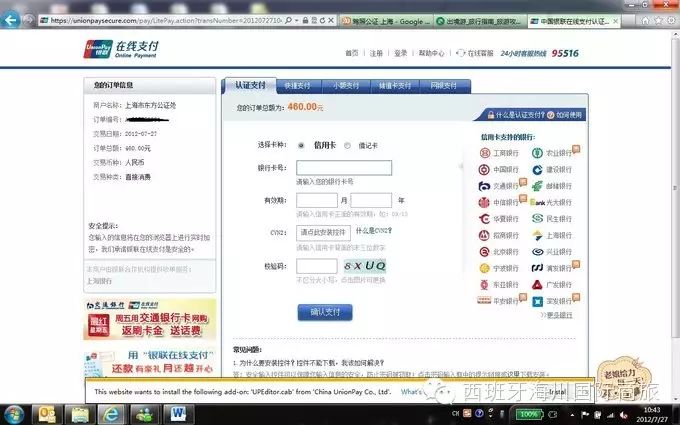Screen dimensions: 680x425
Task: Click the 东亚银行 bank icon
Action: tap(484, 285)
